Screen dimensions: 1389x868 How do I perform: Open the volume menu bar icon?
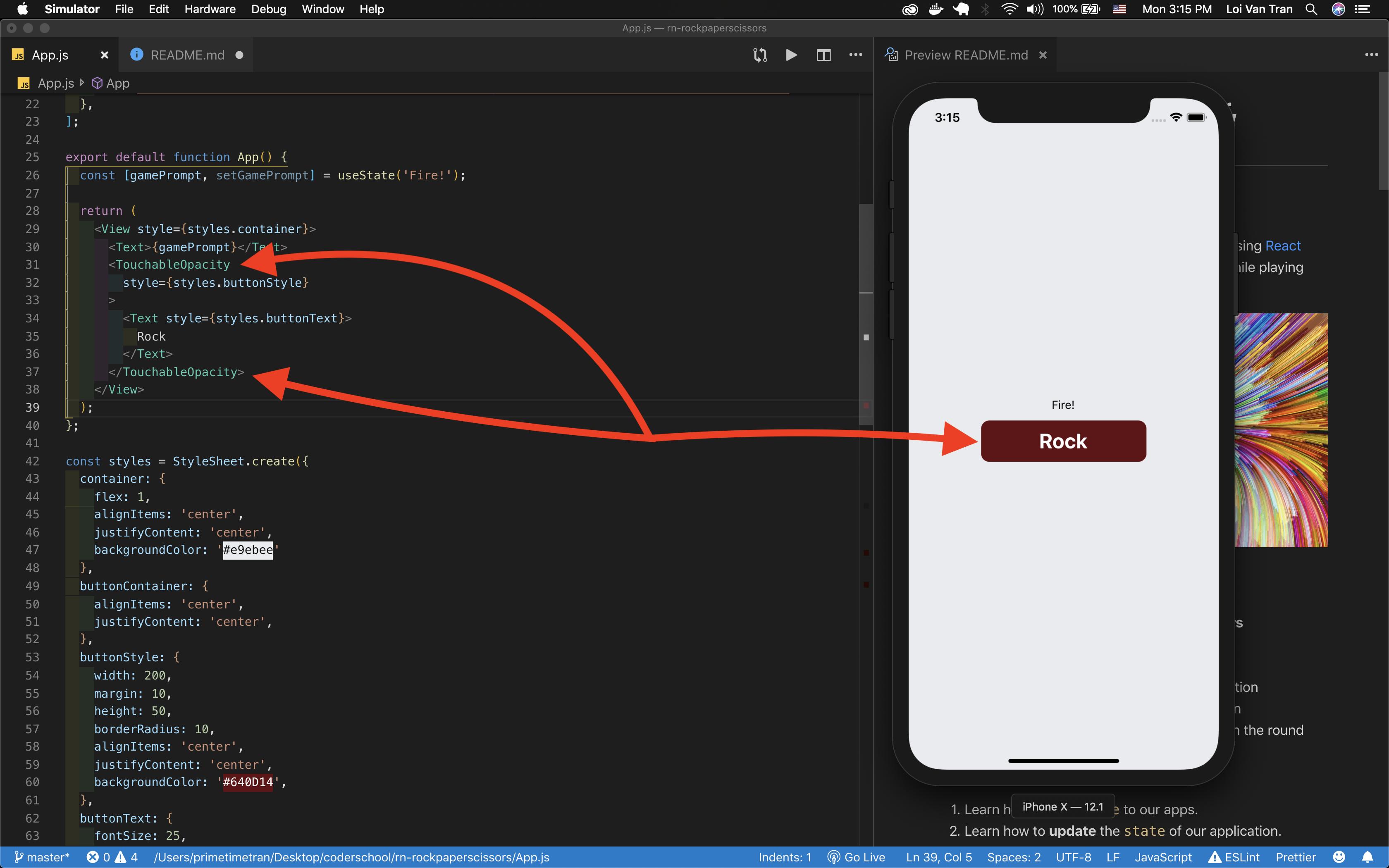click(x=1034, y=9)
